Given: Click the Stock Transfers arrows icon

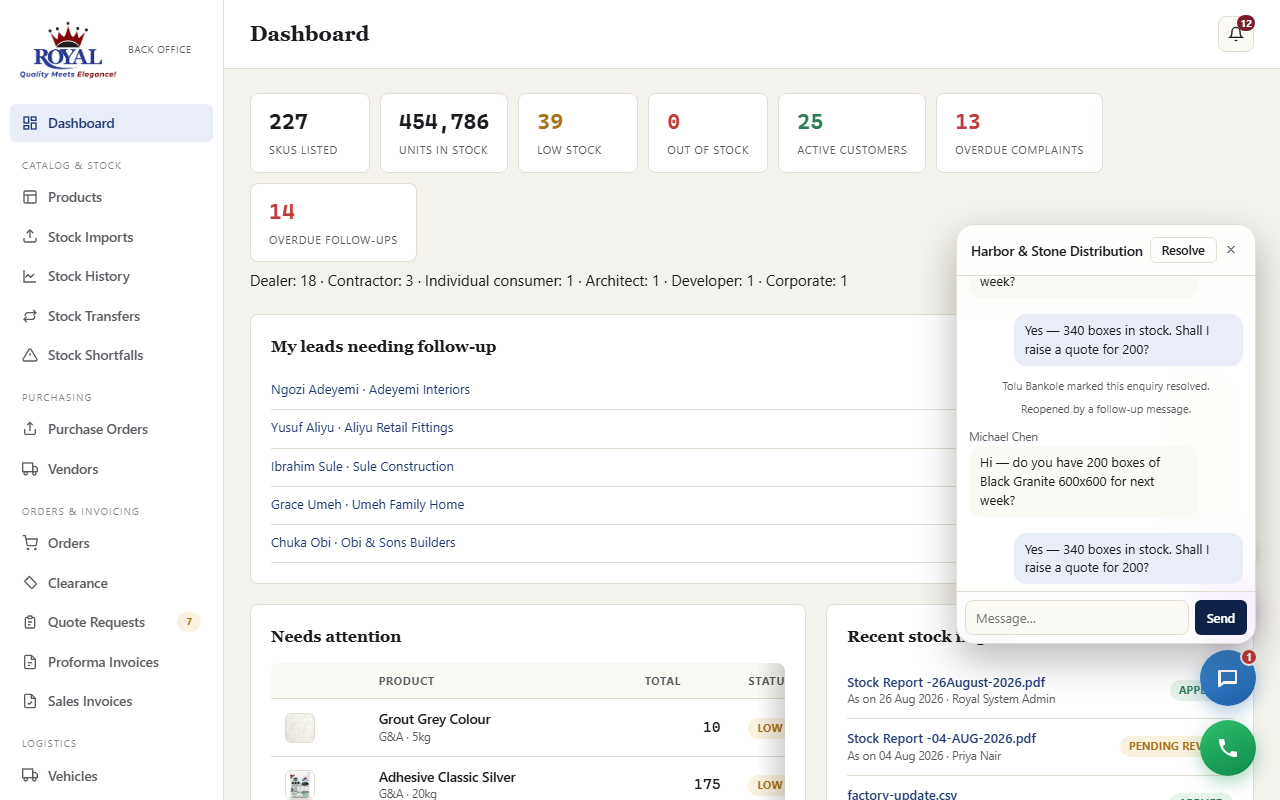Looking at the screenshot, I should point(30,316).
